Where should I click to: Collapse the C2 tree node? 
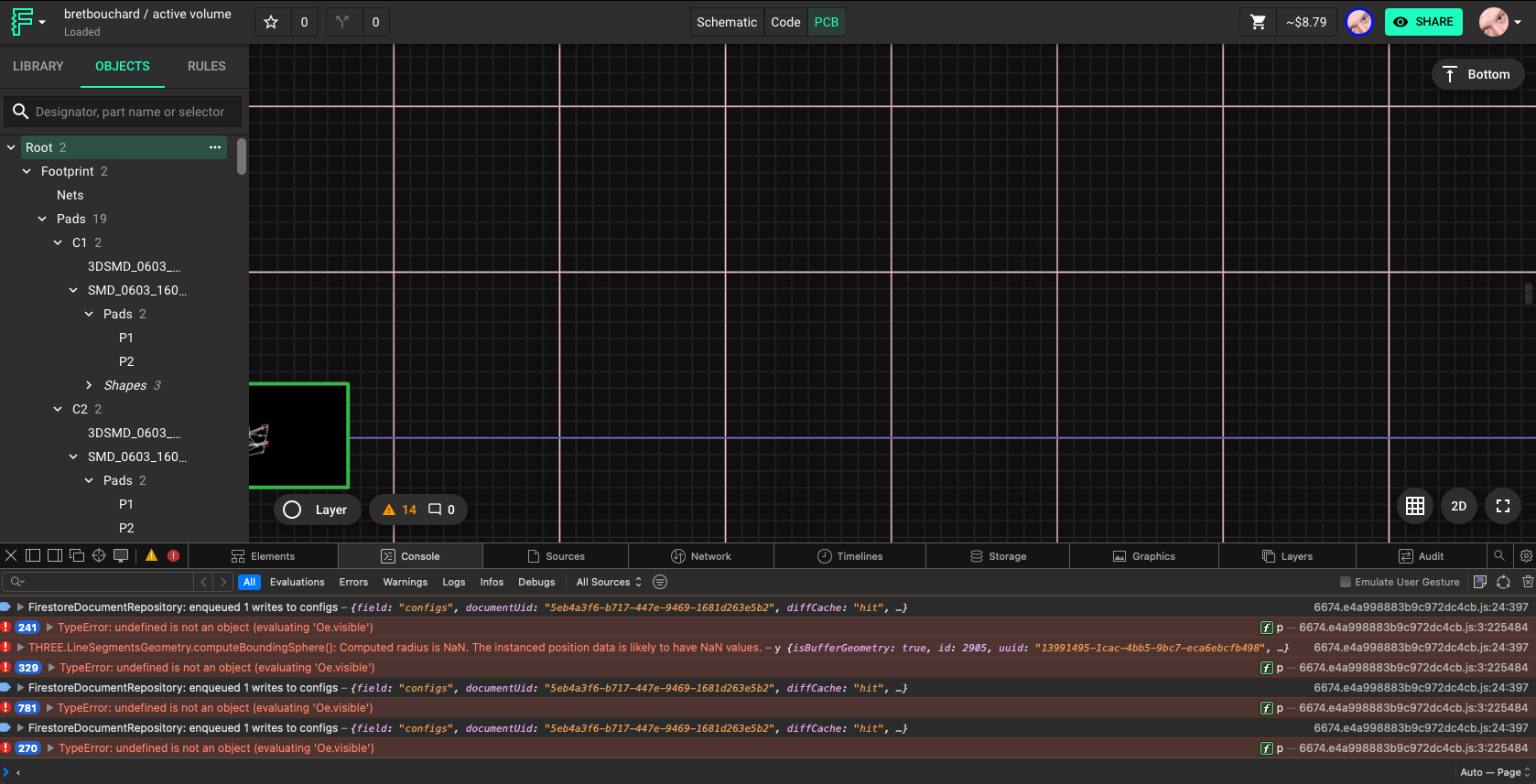58,409
